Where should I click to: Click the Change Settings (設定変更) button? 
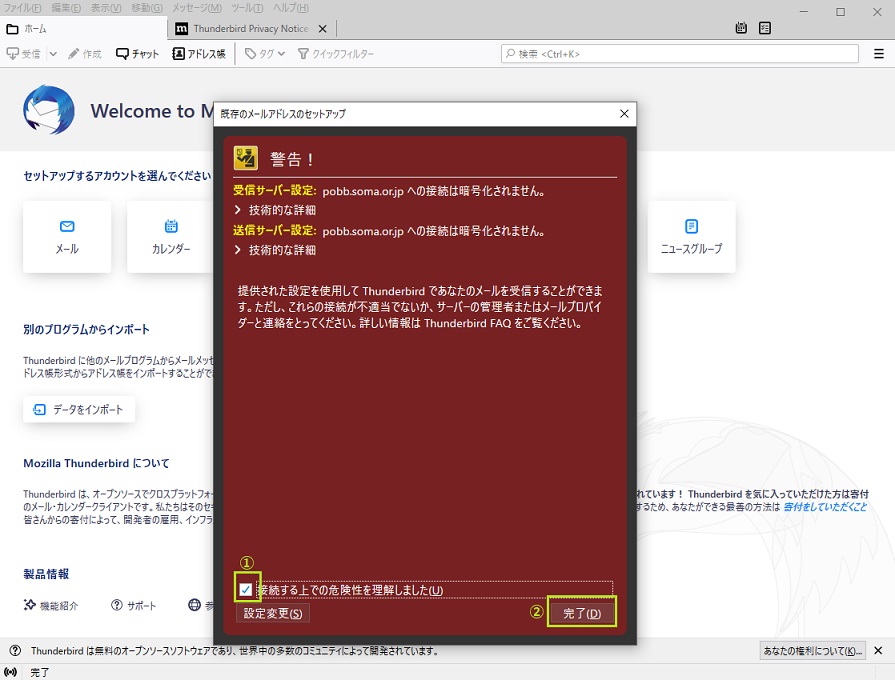click(x=273, y=613)
